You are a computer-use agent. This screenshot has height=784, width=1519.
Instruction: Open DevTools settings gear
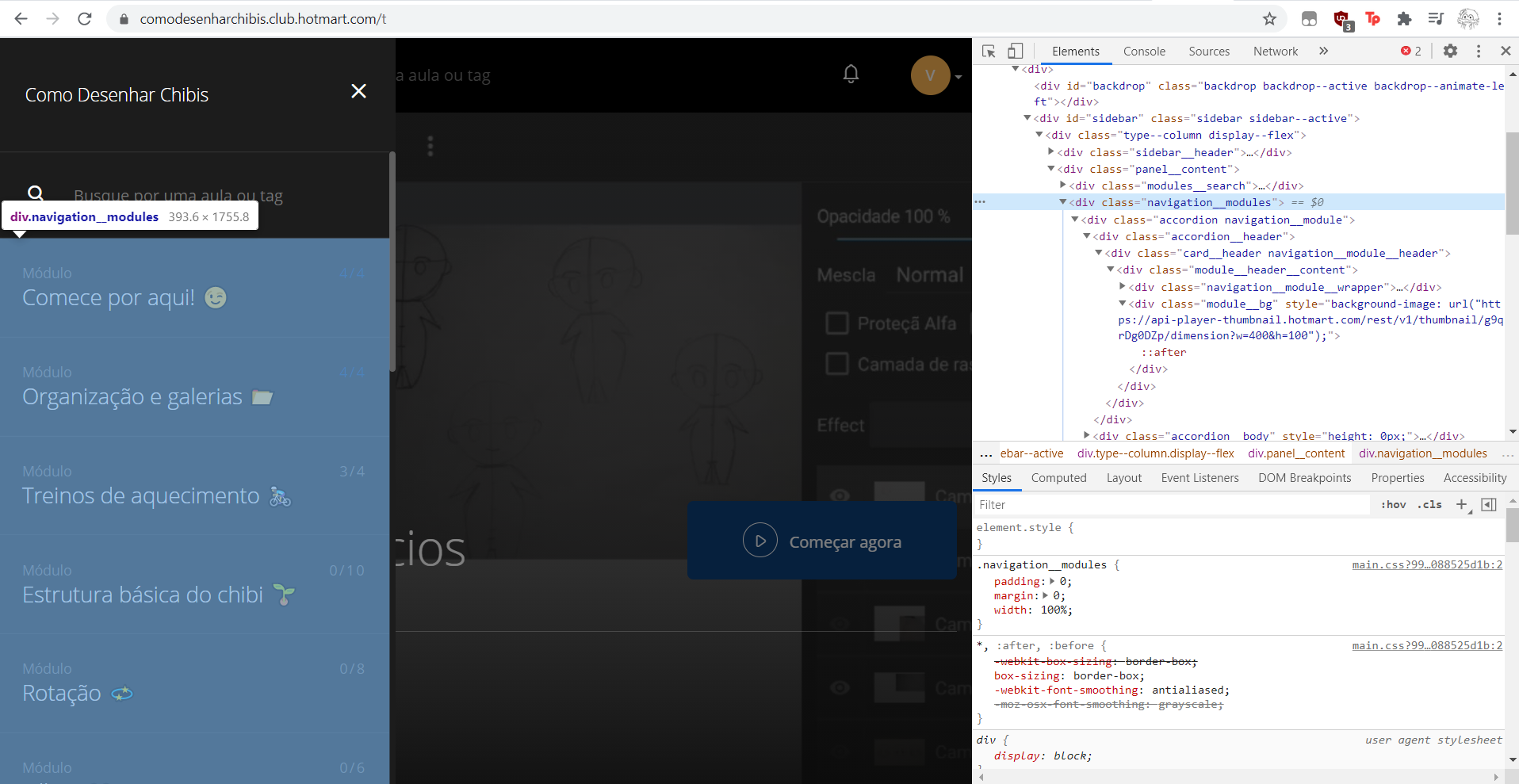point(1450,51)
